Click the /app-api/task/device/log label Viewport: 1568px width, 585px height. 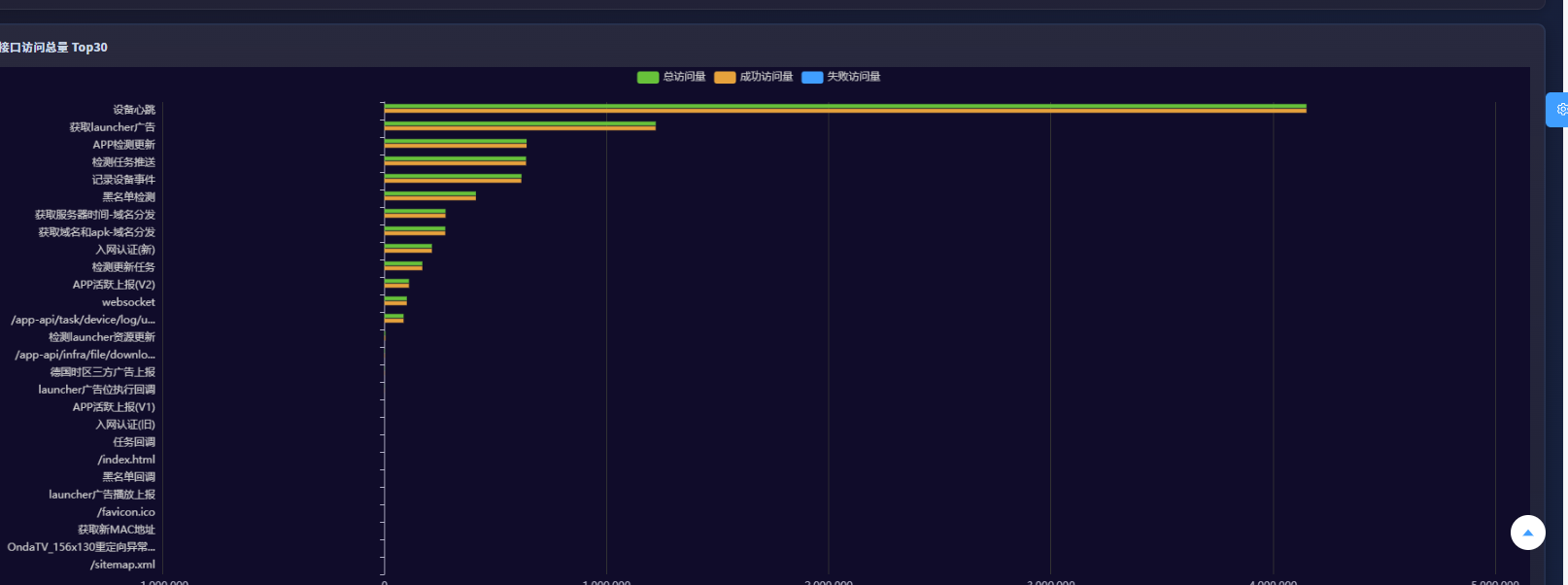coord(83,320)
